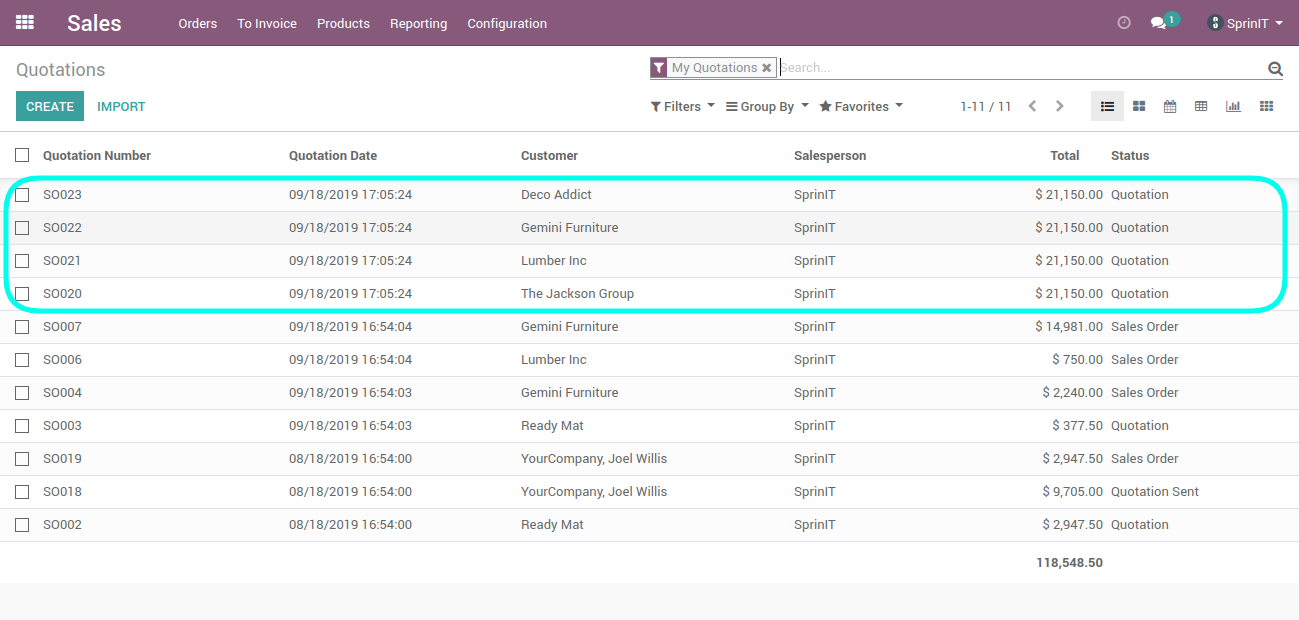This screenshot has height=620, width=1299.
Task: Click the SO002 quotation number
Action: 62,525
